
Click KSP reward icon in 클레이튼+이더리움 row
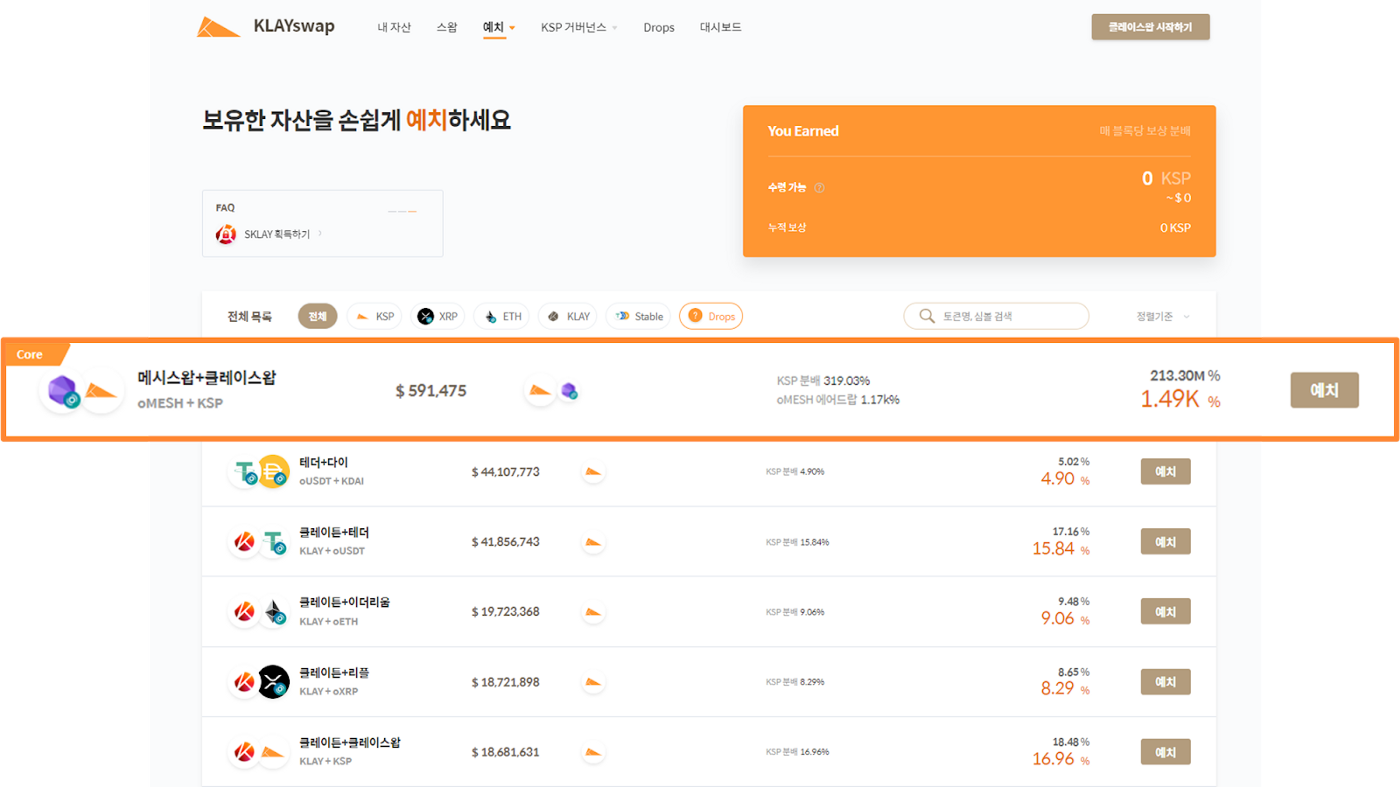593,611
